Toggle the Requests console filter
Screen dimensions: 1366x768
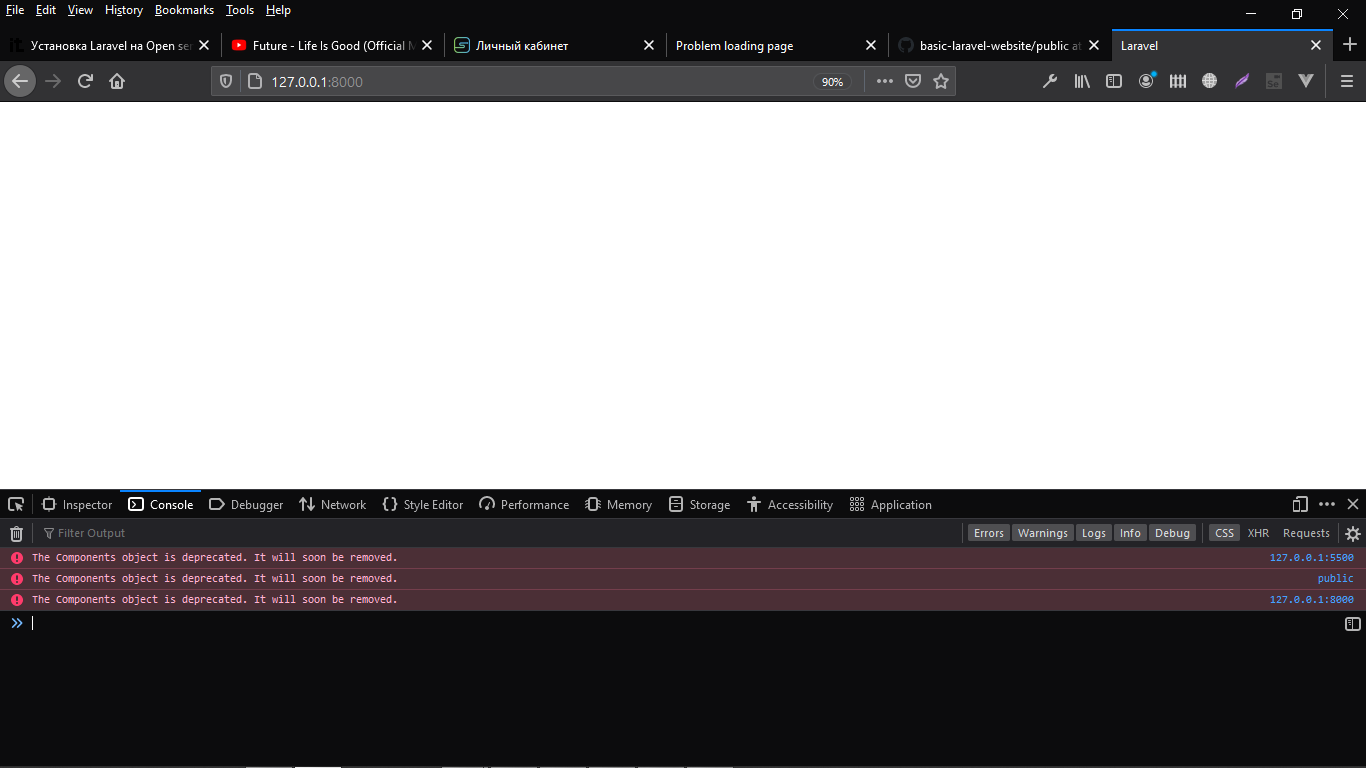1306,533
